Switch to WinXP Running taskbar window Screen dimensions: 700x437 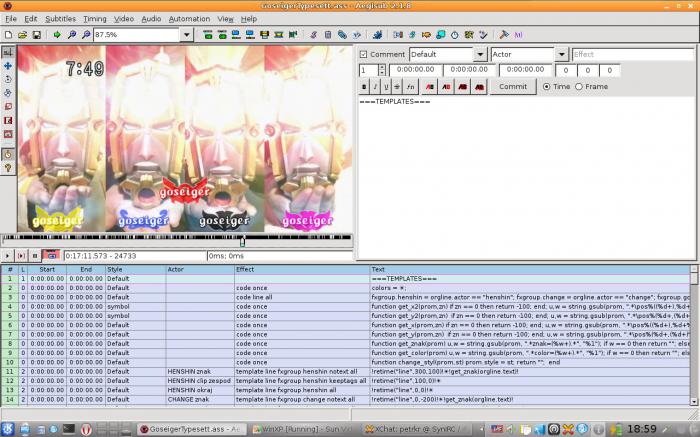(302, 429)
